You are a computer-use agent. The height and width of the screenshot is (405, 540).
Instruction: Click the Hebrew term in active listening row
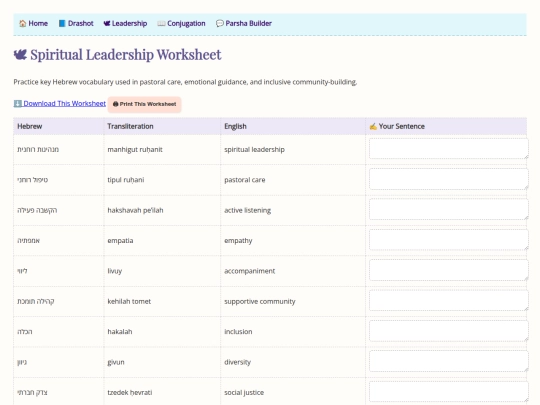click(x=37, y=210)
